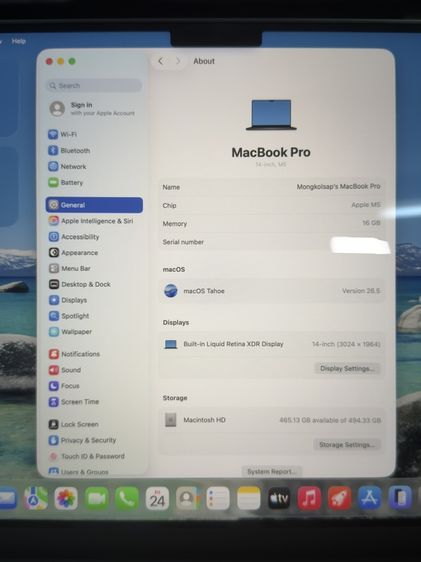Click the Display Settings button
This screenshot has width=421, height=562.
coord(347,368)
